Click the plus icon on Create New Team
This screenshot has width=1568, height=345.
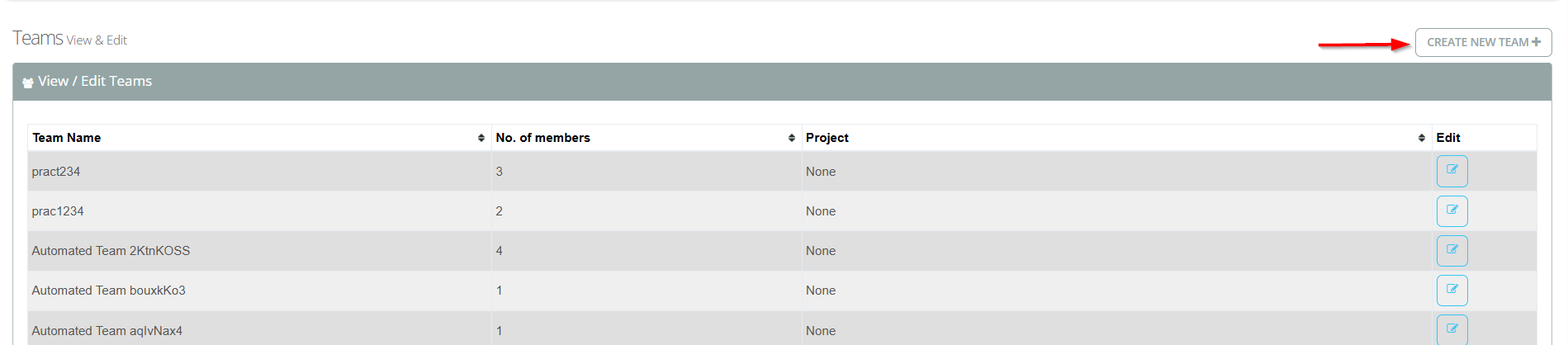click(x=1536, y=42)
